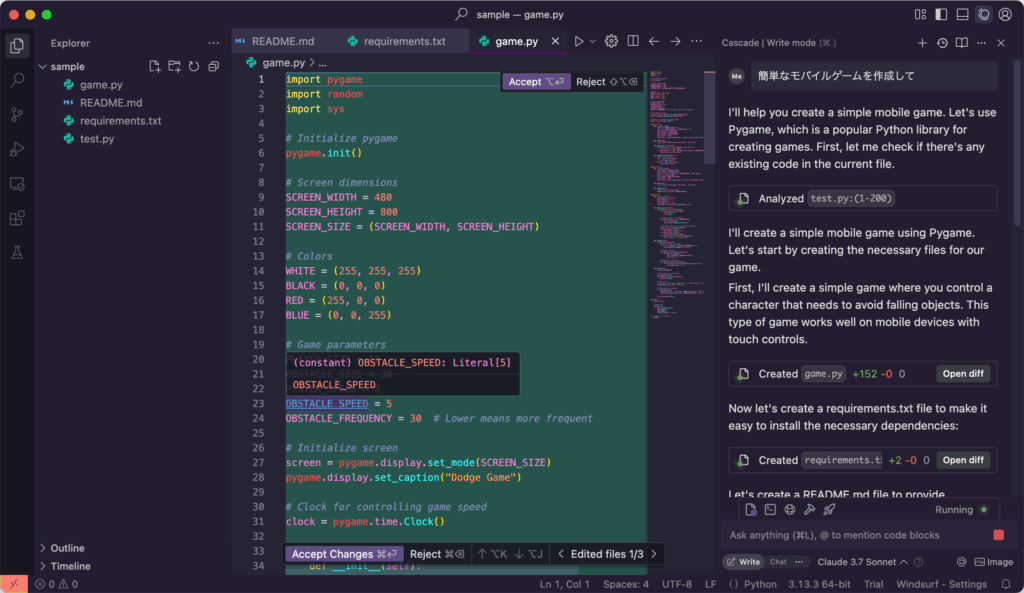The height and width of the screenshot is (593, 1024).
Task: Open the Remote Explorer view
Action: [x=18, y=184]
